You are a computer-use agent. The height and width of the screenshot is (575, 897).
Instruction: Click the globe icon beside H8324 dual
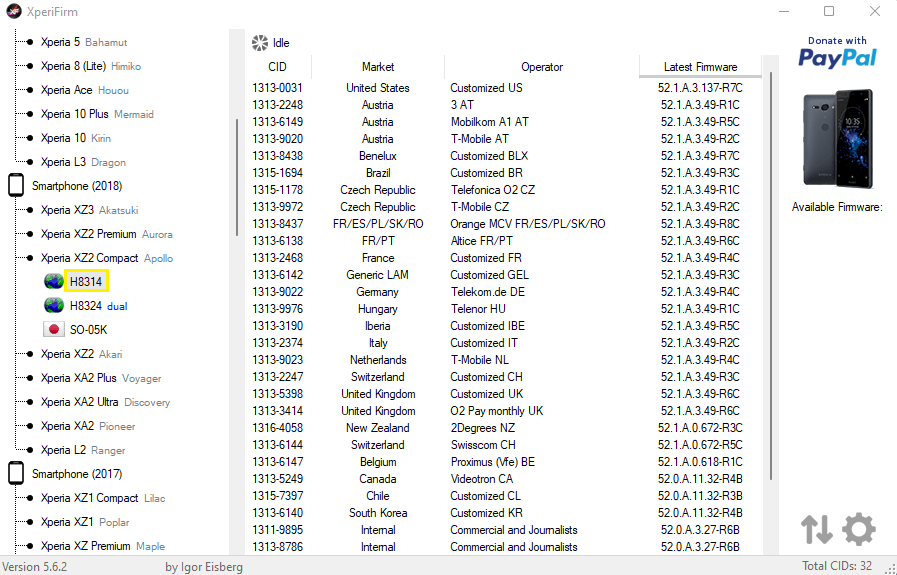pos(53,306)
